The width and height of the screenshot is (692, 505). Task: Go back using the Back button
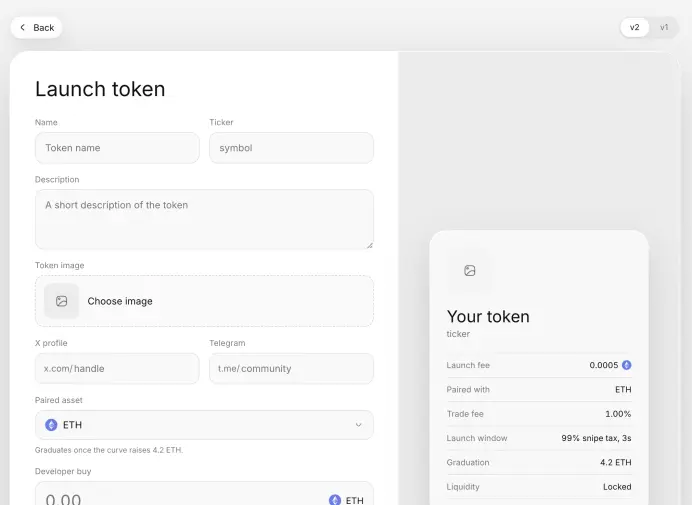[36, 27]
